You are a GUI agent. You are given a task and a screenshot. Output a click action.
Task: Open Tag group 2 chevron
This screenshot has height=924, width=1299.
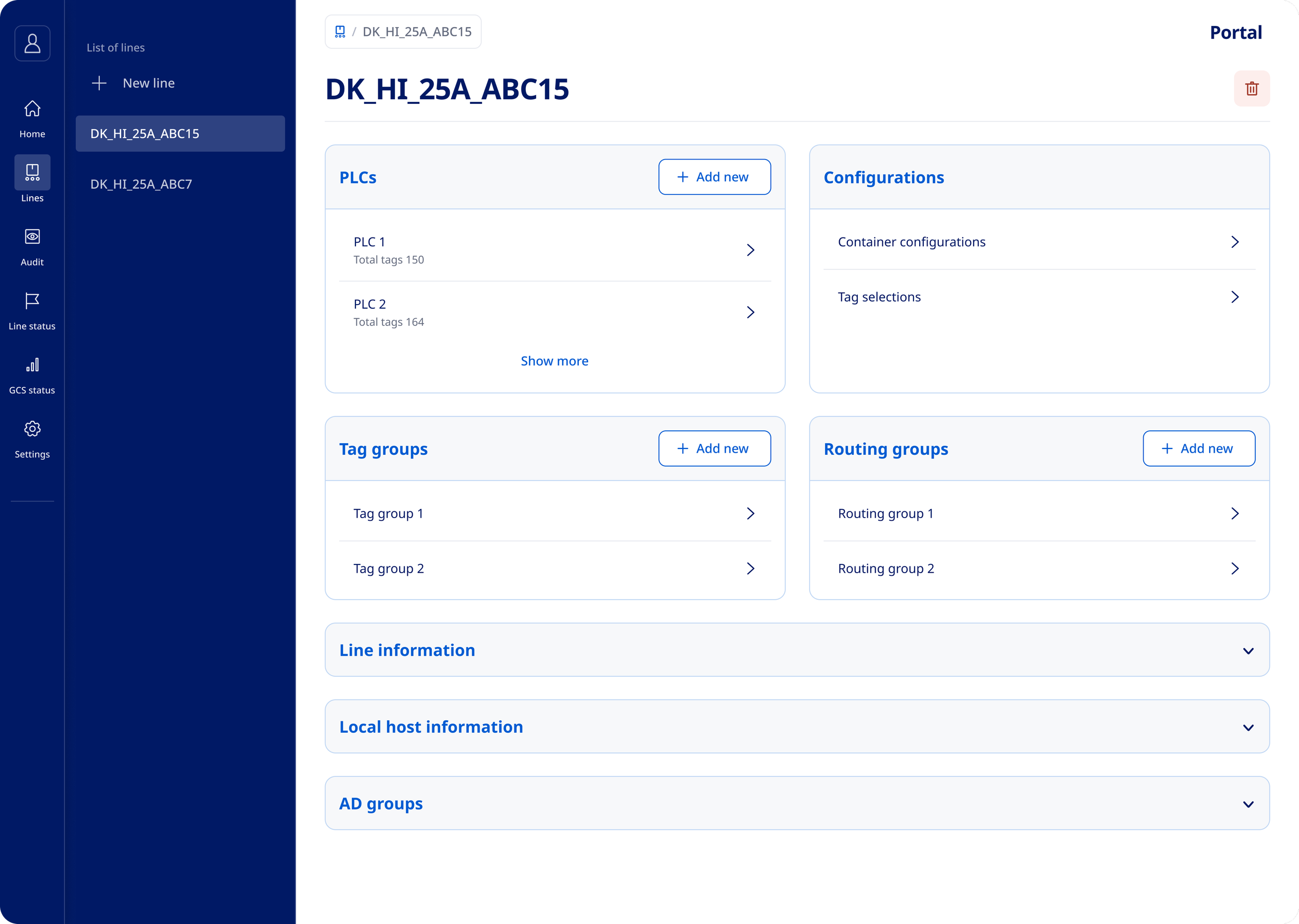(x=750, y=569)
